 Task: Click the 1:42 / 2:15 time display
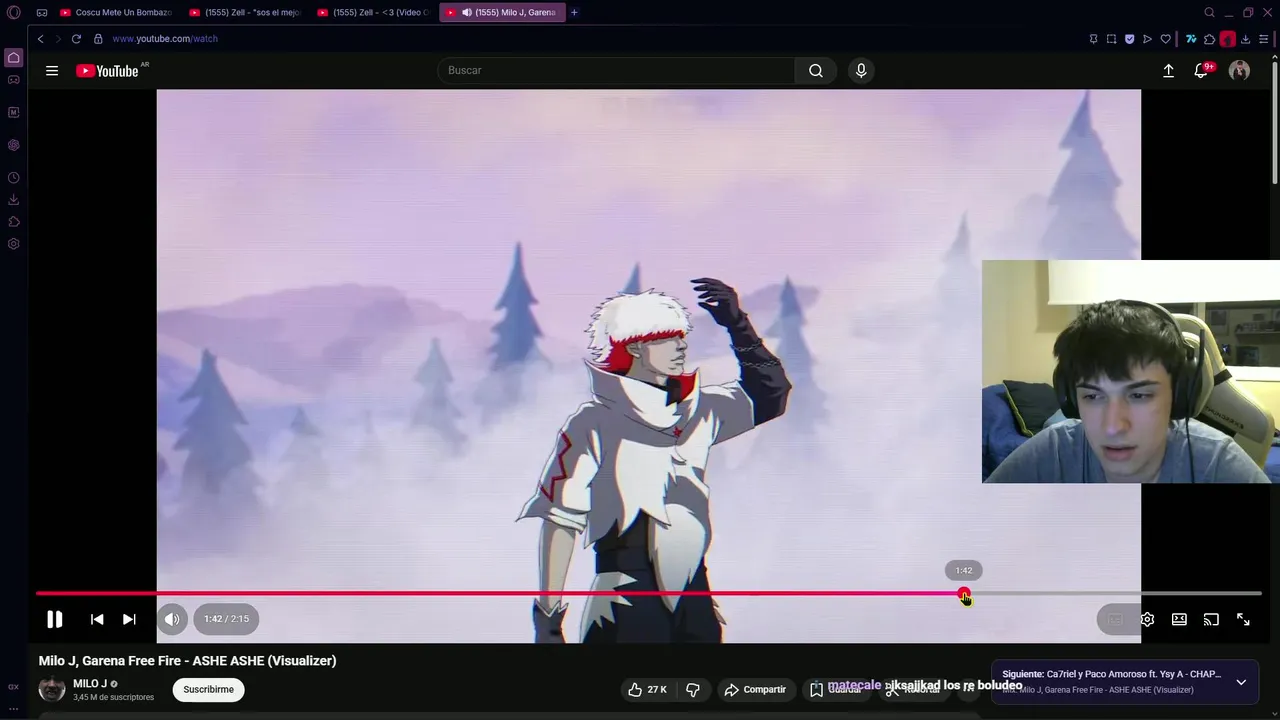226,619
